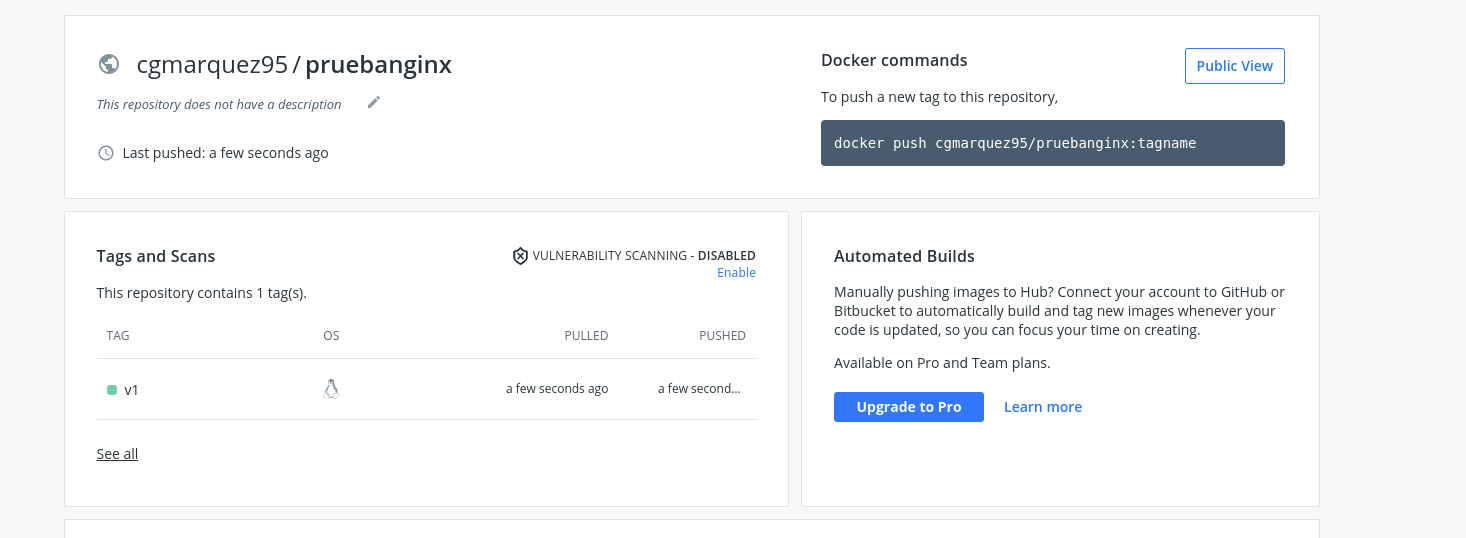Click the Upgrade to Pro button
Screen dimensions: 1466x538
[908, 407]
